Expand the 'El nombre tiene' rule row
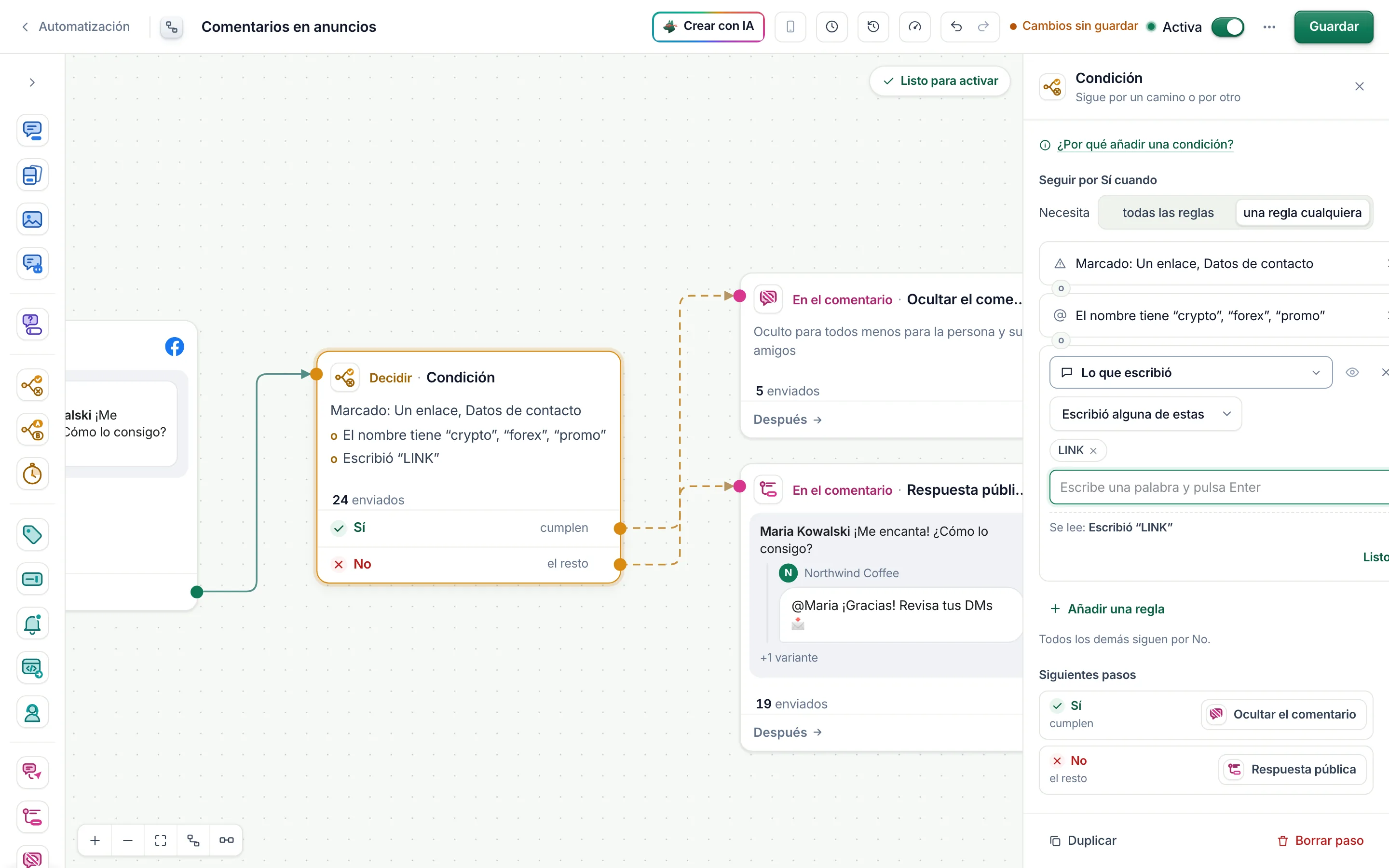 coord(1214,316)
